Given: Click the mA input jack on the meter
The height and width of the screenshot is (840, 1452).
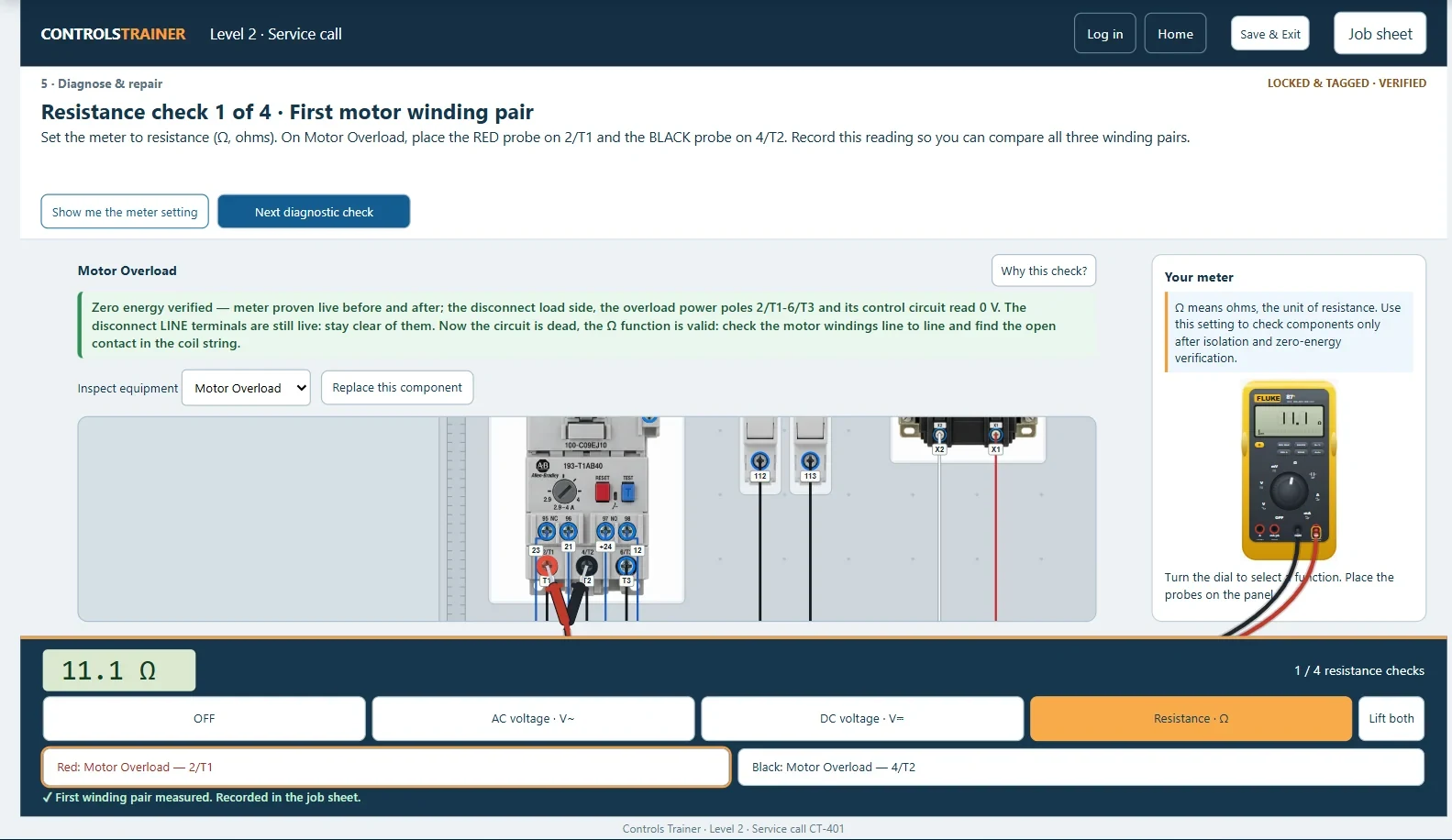Looking at the screenshot, I should 1274,530.
